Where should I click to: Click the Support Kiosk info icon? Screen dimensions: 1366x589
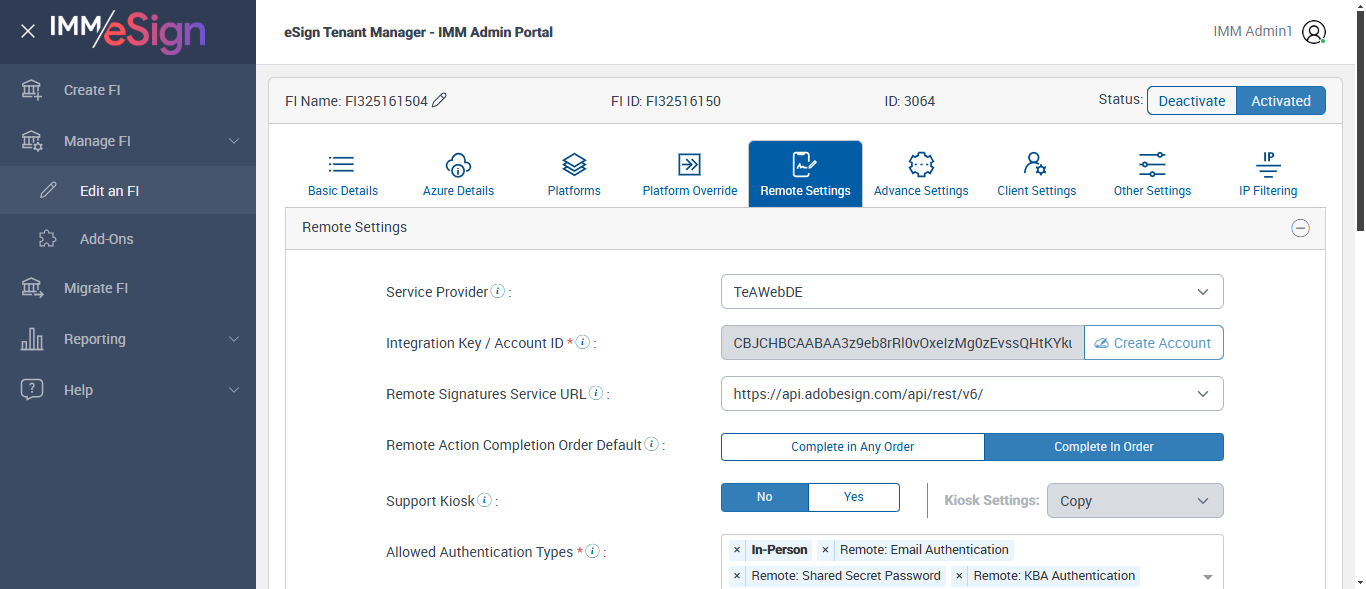(x=485, y=500)
